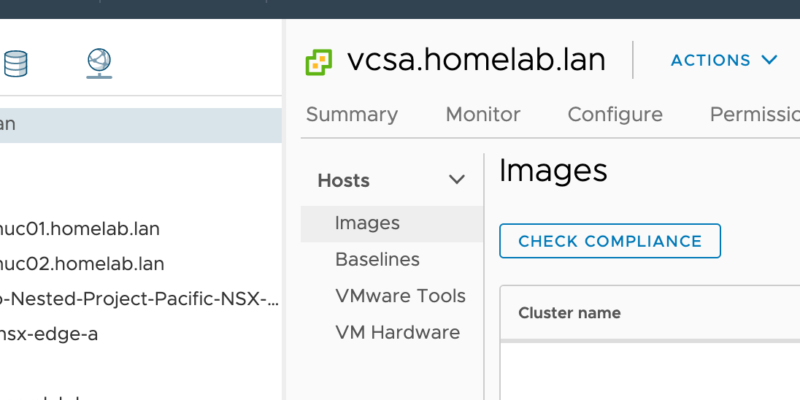Open the Storage inventory view icon
This screenshot has height=400, width=800.
pos(15,63)
